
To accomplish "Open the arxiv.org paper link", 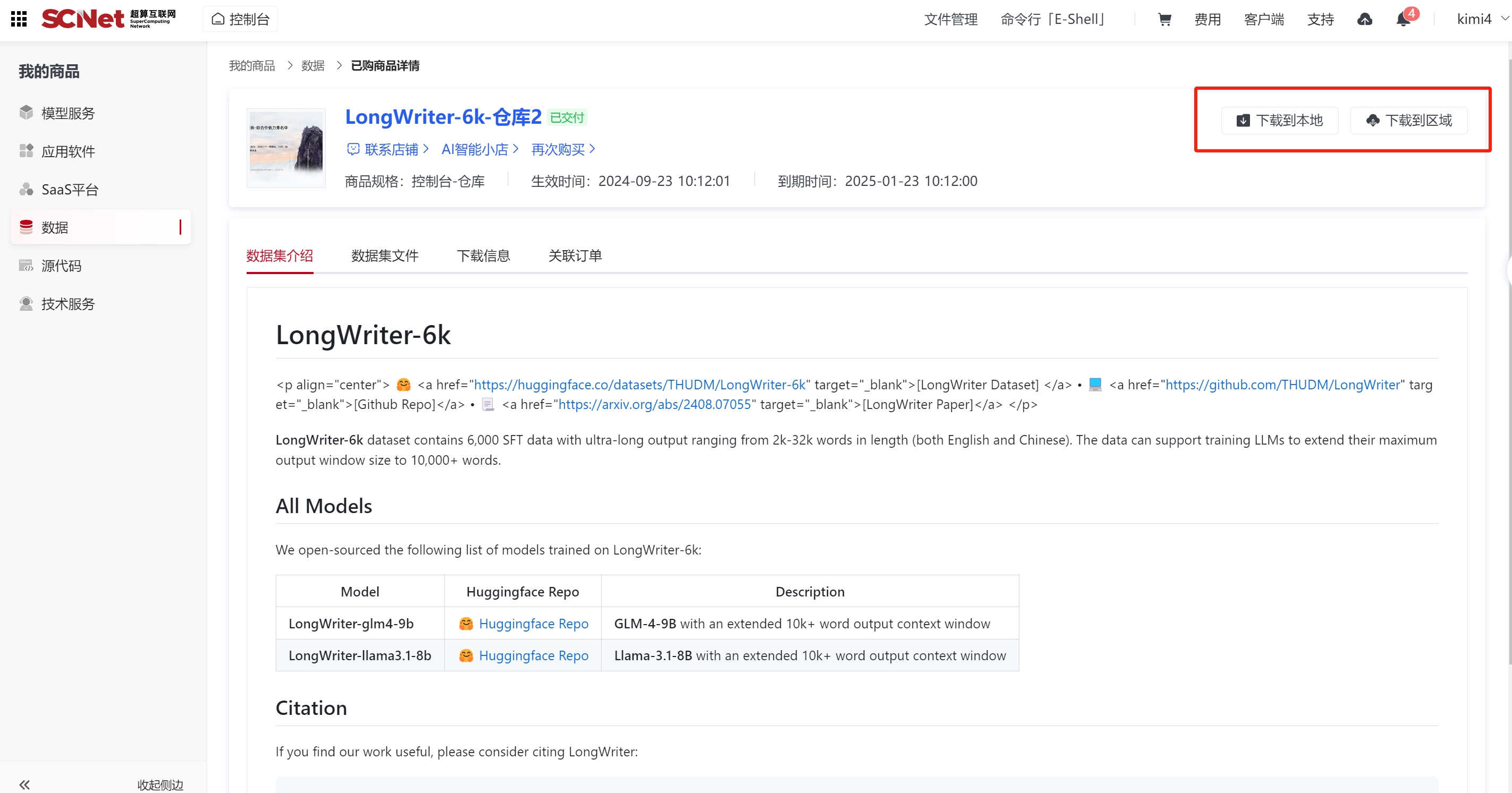I will (654, 405).
